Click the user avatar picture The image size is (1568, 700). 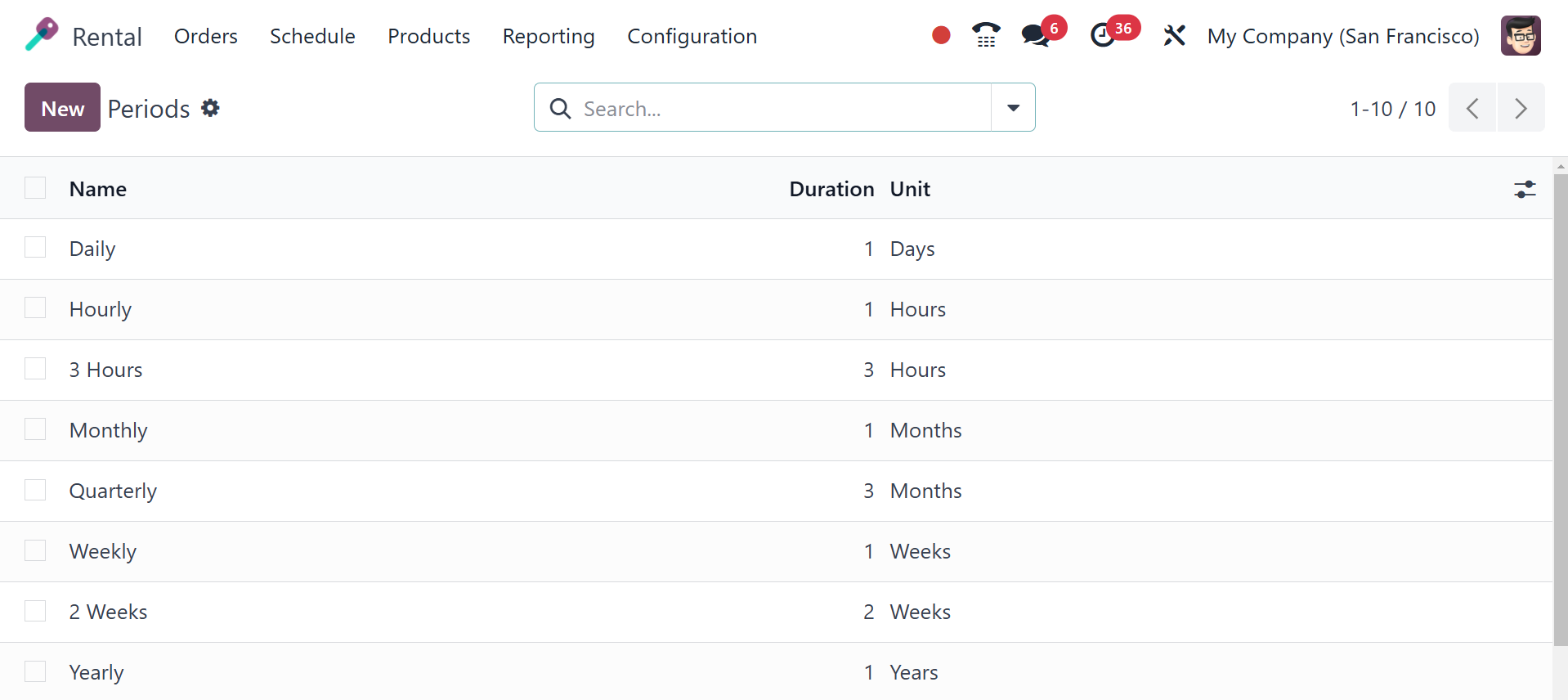1520,35
